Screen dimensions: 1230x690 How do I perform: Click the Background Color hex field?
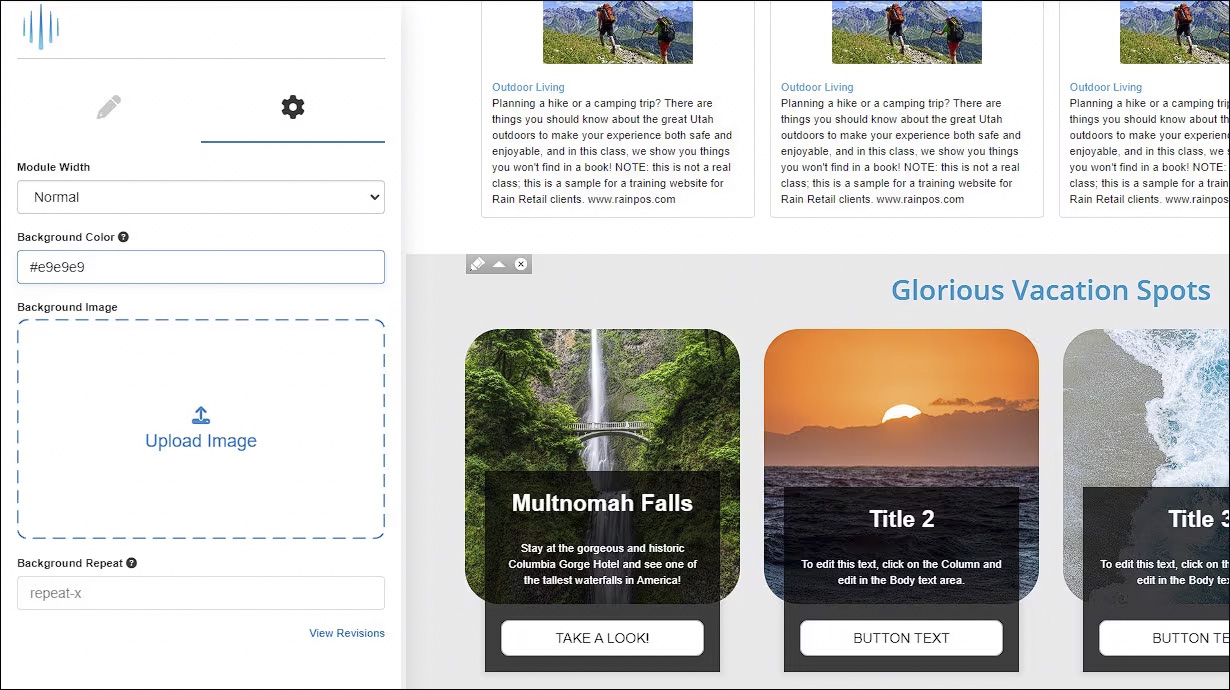(201, 267)
